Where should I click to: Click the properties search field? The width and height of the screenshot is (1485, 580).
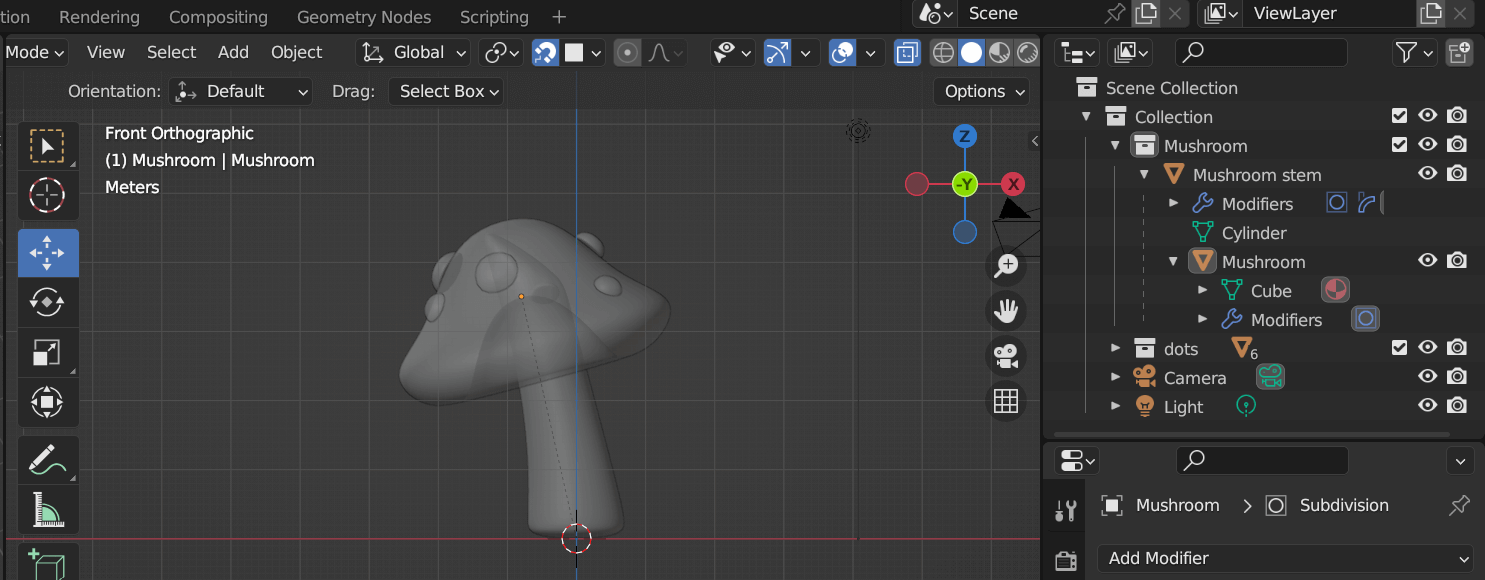point(1262,460)
